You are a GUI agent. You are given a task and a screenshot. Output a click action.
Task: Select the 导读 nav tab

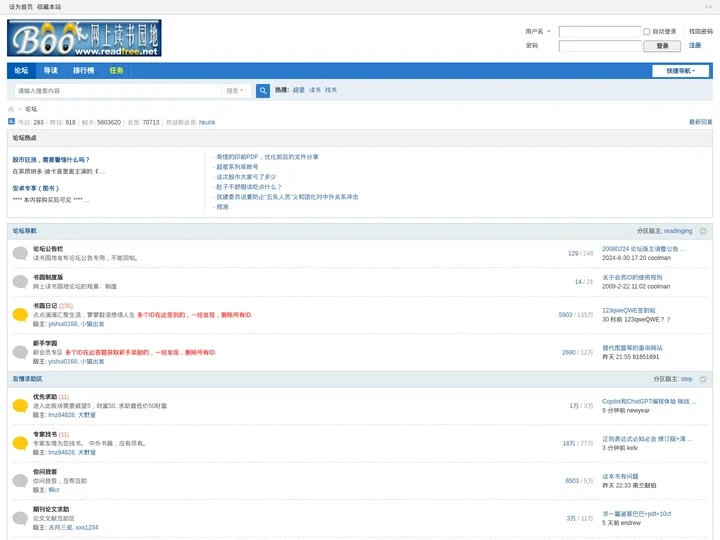click(x=51, y=70)
